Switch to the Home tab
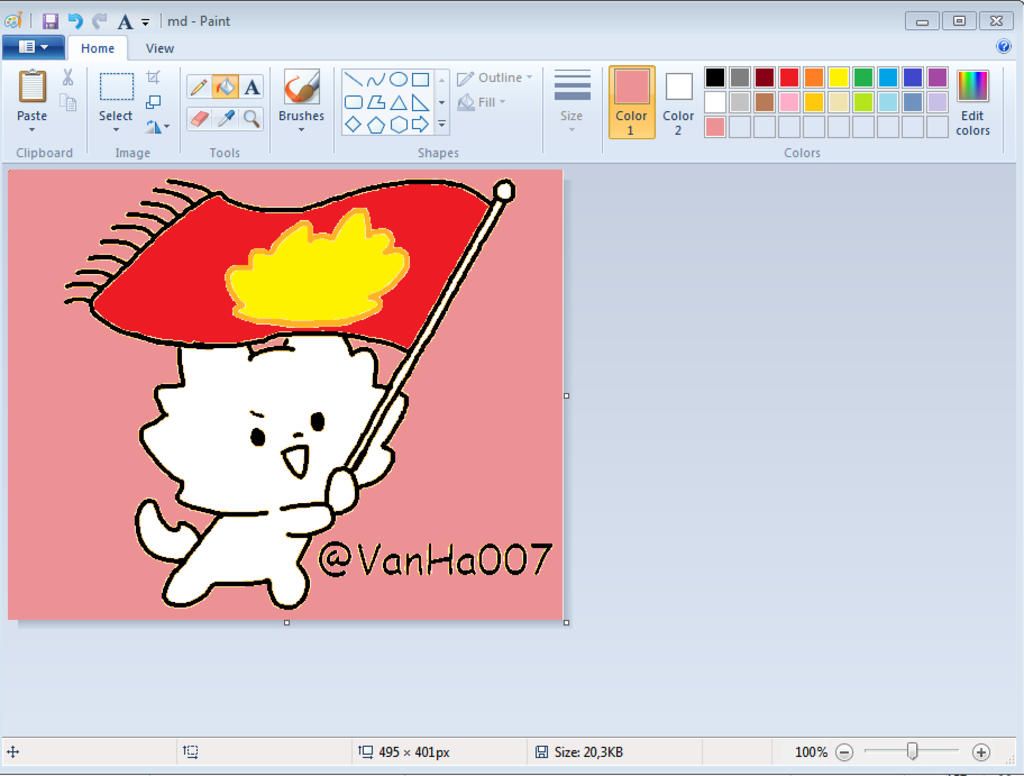This screenshot has height=776, width=1024. click(x=97, y=48)
